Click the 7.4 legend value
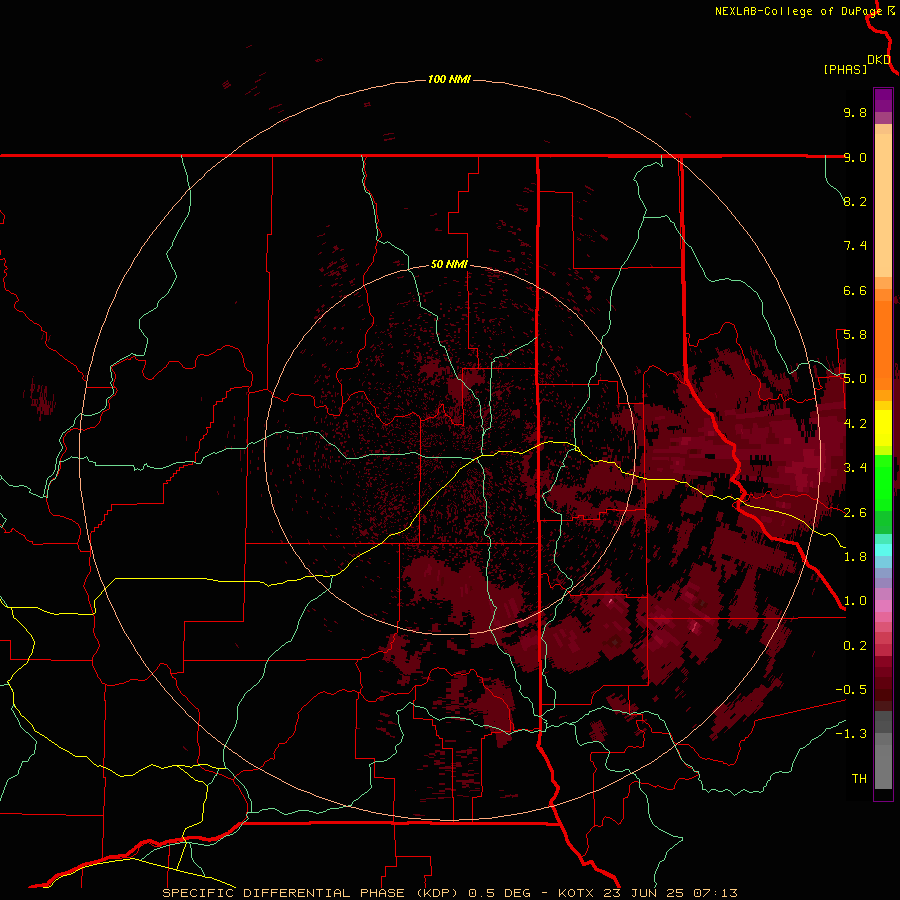Screen dimensions: 900x900 [x=855, y=246]
